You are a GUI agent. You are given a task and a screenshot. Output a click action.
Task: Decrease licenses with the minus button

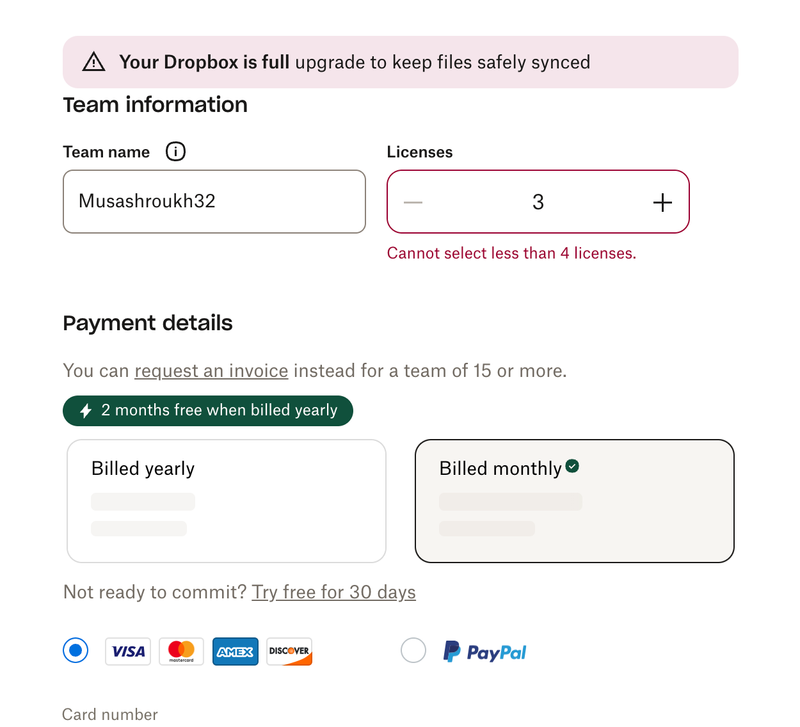coord(413,202)
